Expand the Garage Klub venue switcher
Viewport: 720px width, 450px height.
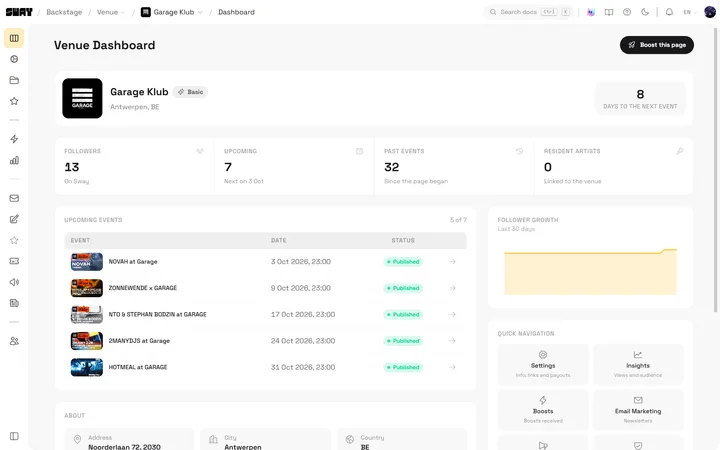[x=171, y=12]
